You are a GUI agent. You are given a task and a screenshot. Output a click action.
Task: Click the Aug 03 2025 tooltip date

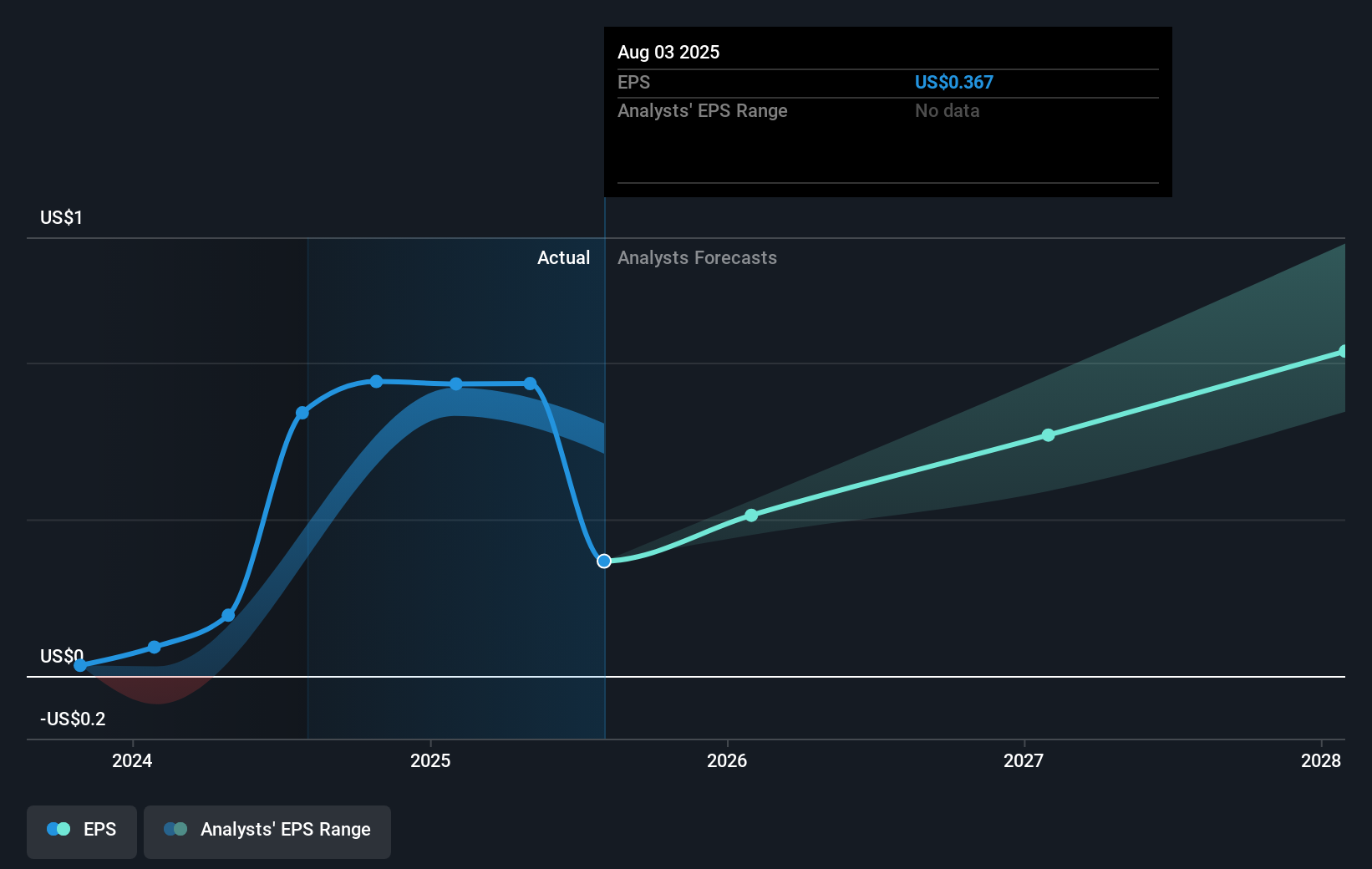[668, 52]
